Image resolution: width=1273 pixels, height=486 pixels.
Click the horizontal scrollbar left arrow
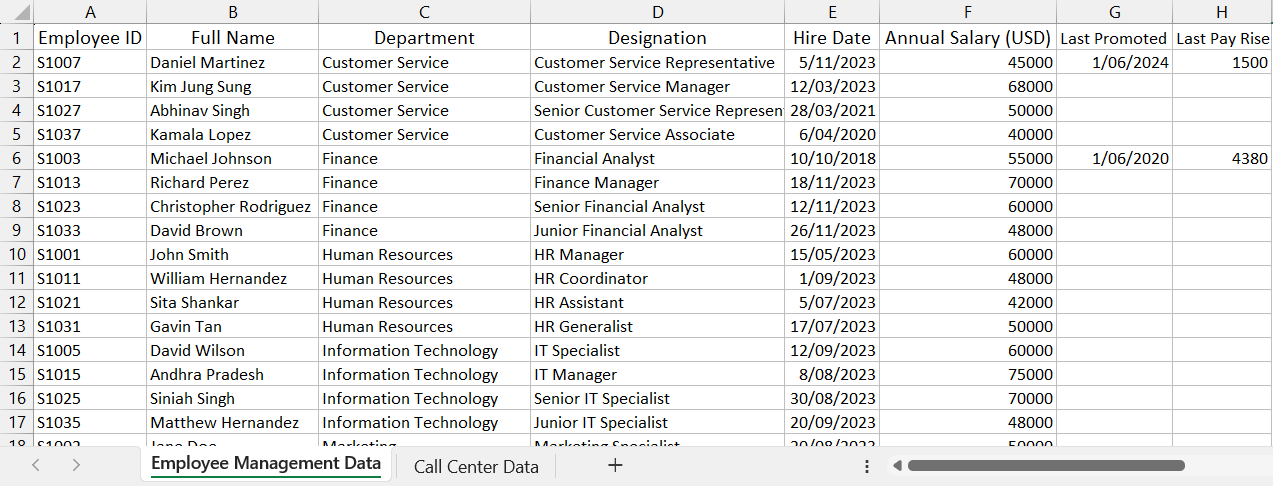coord(898,465)
